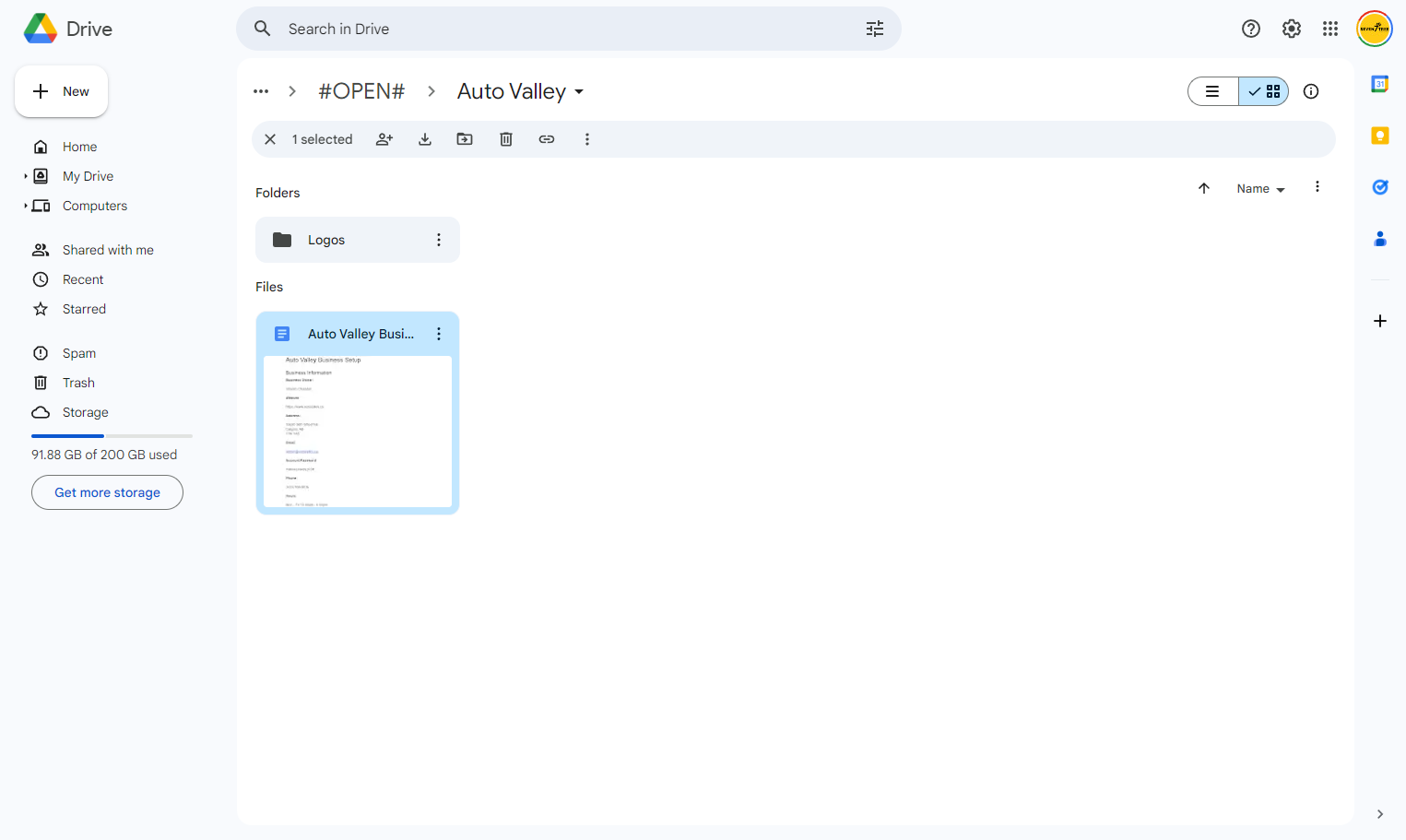View details info panel
The image size is (1406, 840).
[x=1311, y=91]
